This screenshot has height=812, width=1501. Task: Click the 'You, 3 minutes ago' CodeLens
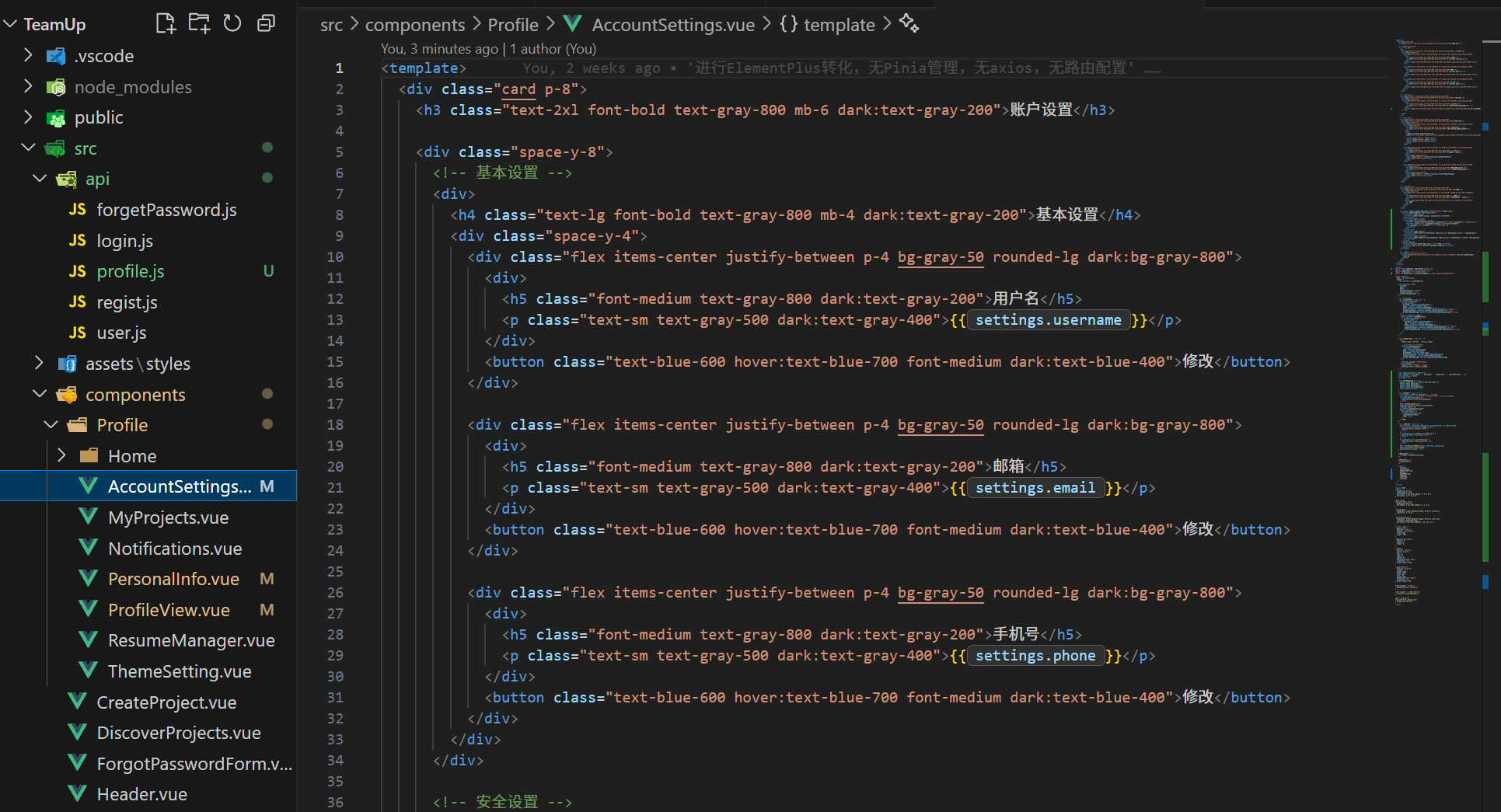pyautogui.click(x=439, y=48)
